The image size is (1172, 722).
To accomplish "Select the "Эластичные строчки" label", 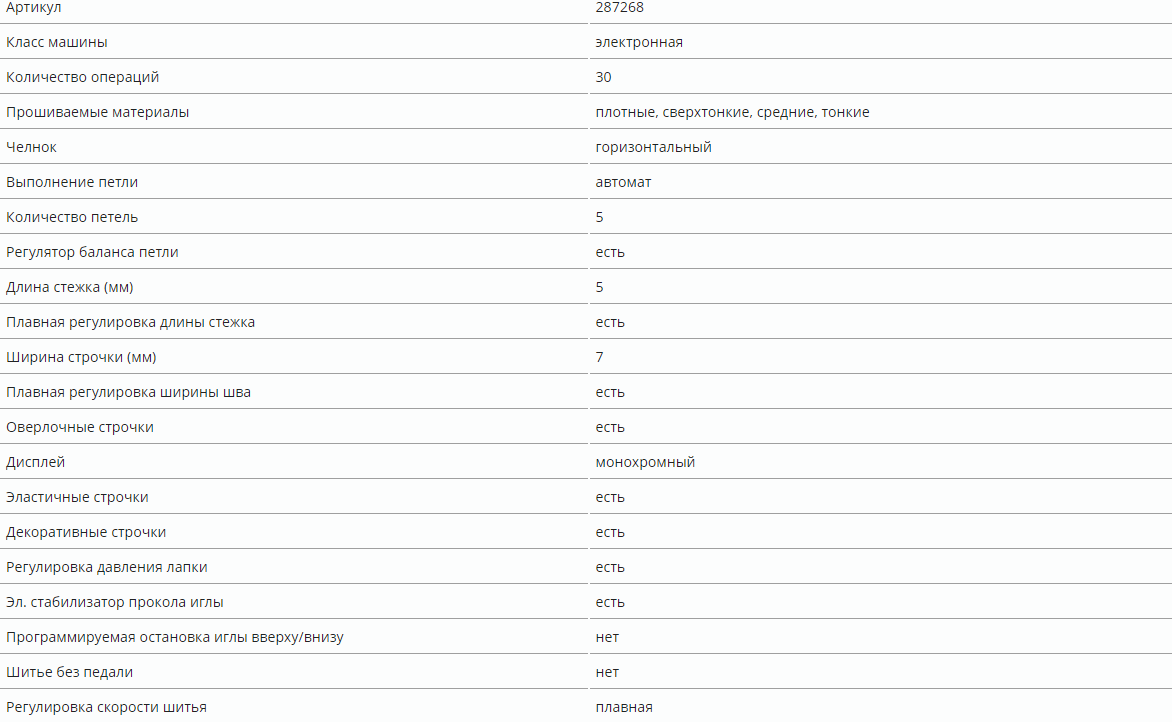I will point(77,497).
